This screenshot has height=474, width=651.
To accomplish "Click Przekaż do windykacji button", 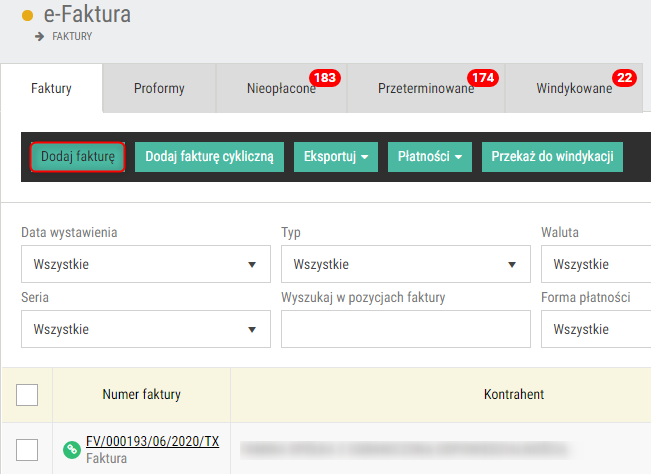I will click(552, 157).
